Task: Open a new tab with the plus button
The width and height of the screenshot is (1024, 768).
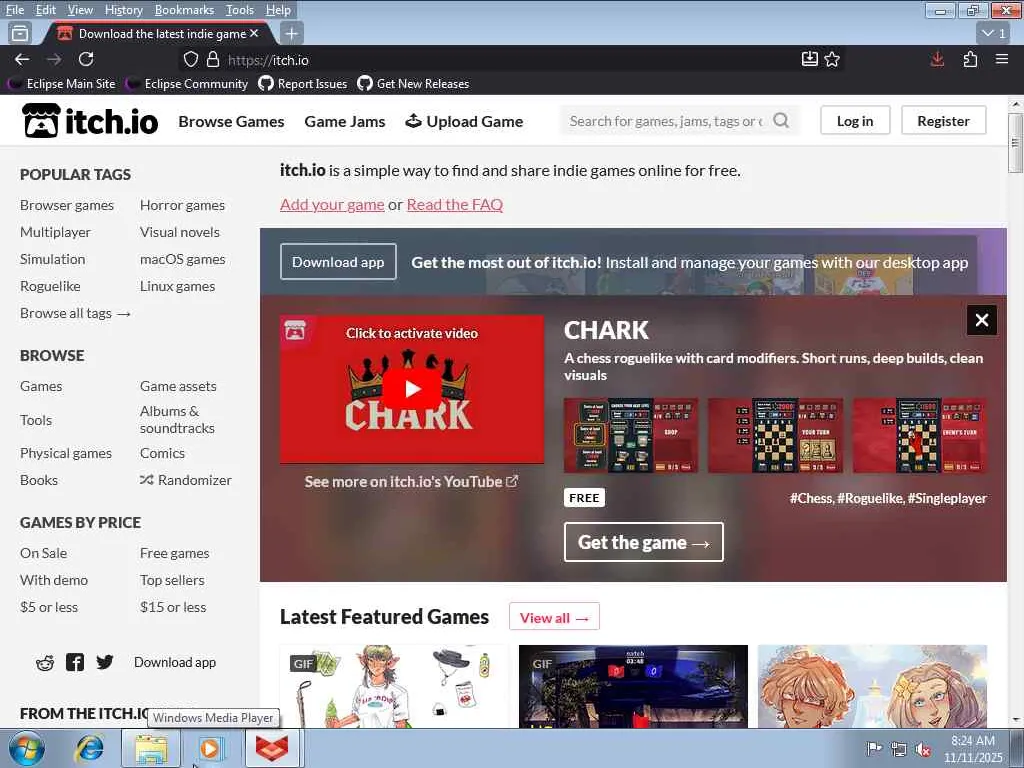Action: pyautogui.click(x=291, y=33)
